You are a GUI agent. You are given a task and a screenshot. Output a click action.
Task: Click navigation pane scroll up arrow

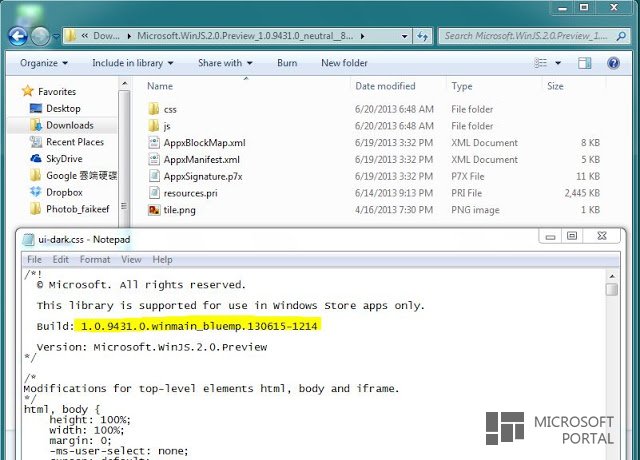(124, 84)
